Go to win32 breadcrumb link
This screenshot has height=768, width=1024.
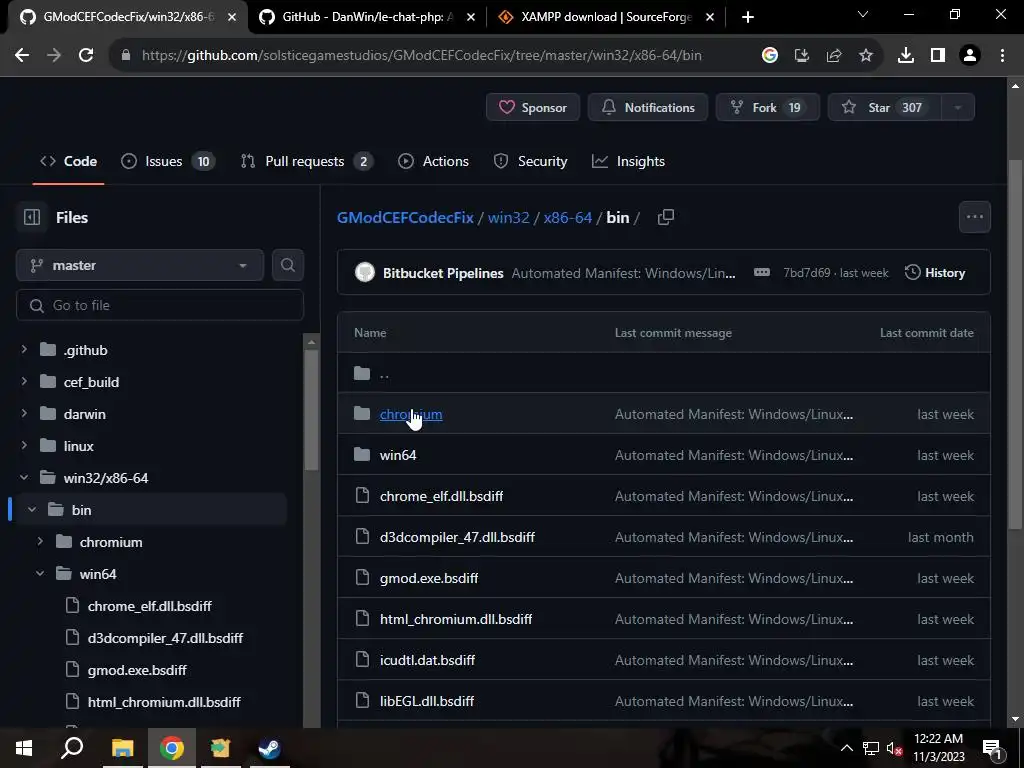(509, 217)
